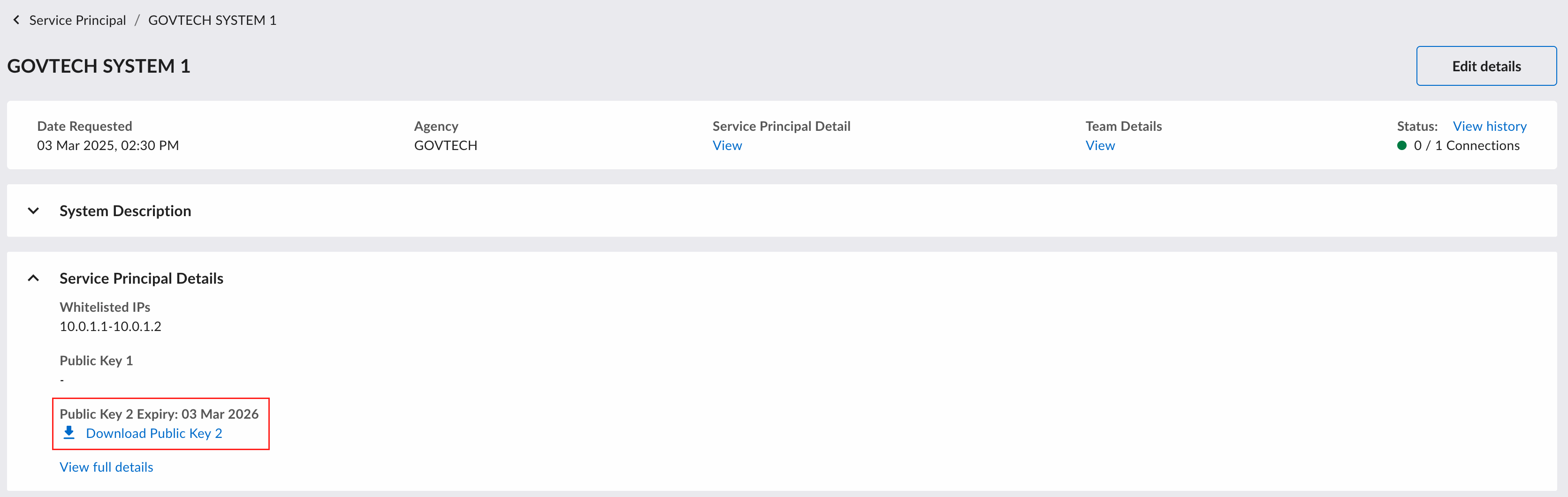Click the whitelisted IP range 10.0.1.1-10.0.1.2
Image resolution: width=1568 pixels, height=497 pixels.
[110, 326]
